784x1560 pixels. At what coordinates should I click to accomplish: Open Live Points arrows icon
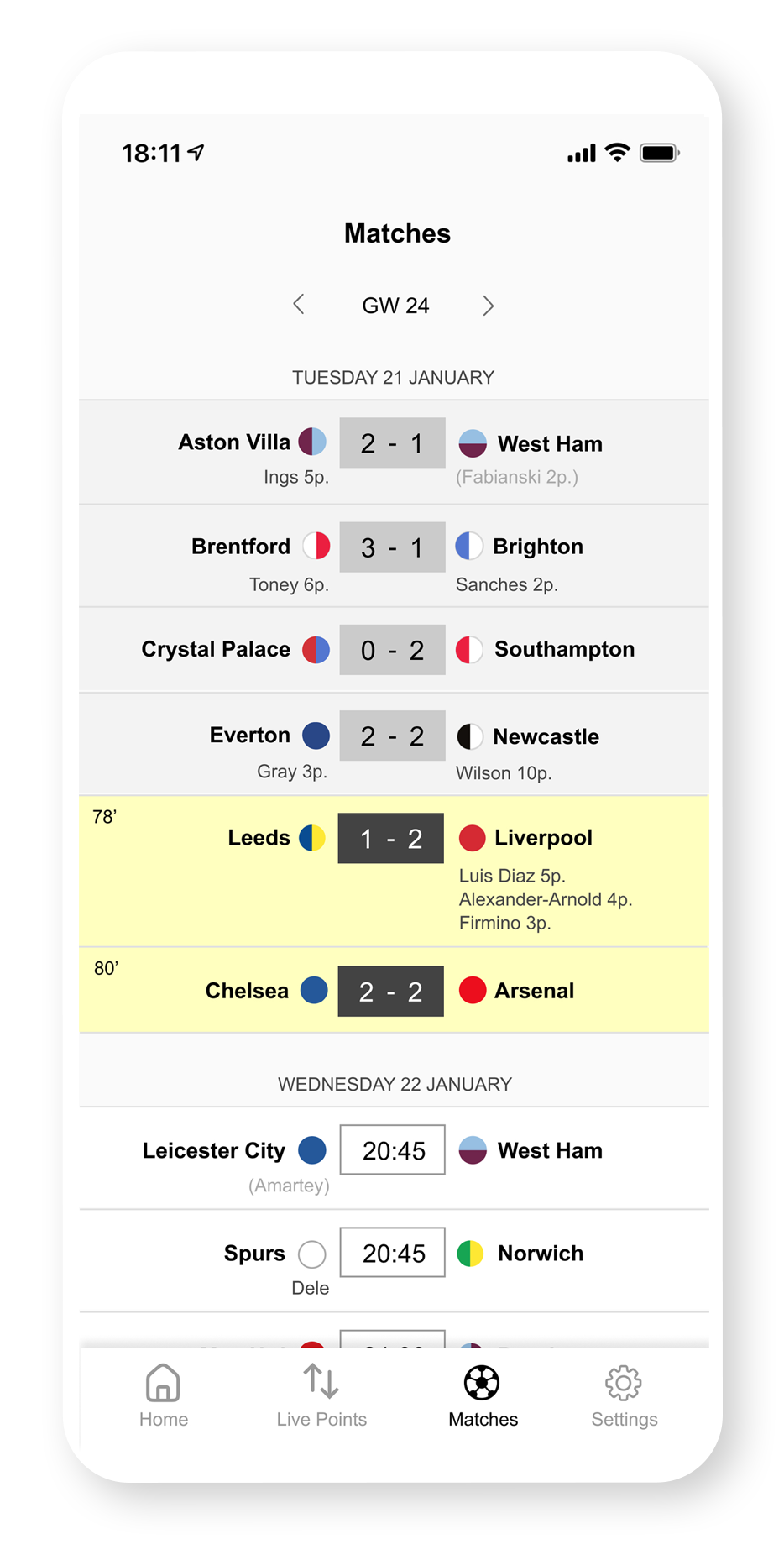[321, 1381]
